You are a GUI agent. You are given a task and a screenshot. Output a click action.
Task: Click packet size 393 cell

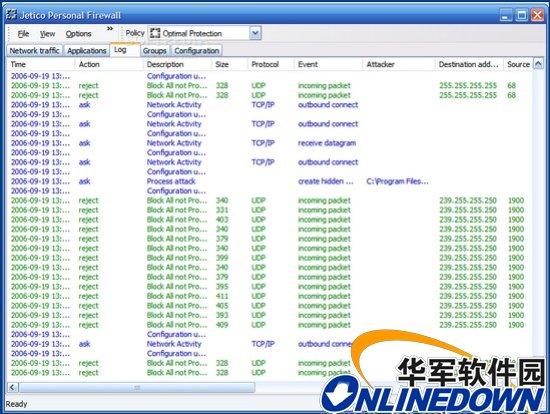(222, 315)
